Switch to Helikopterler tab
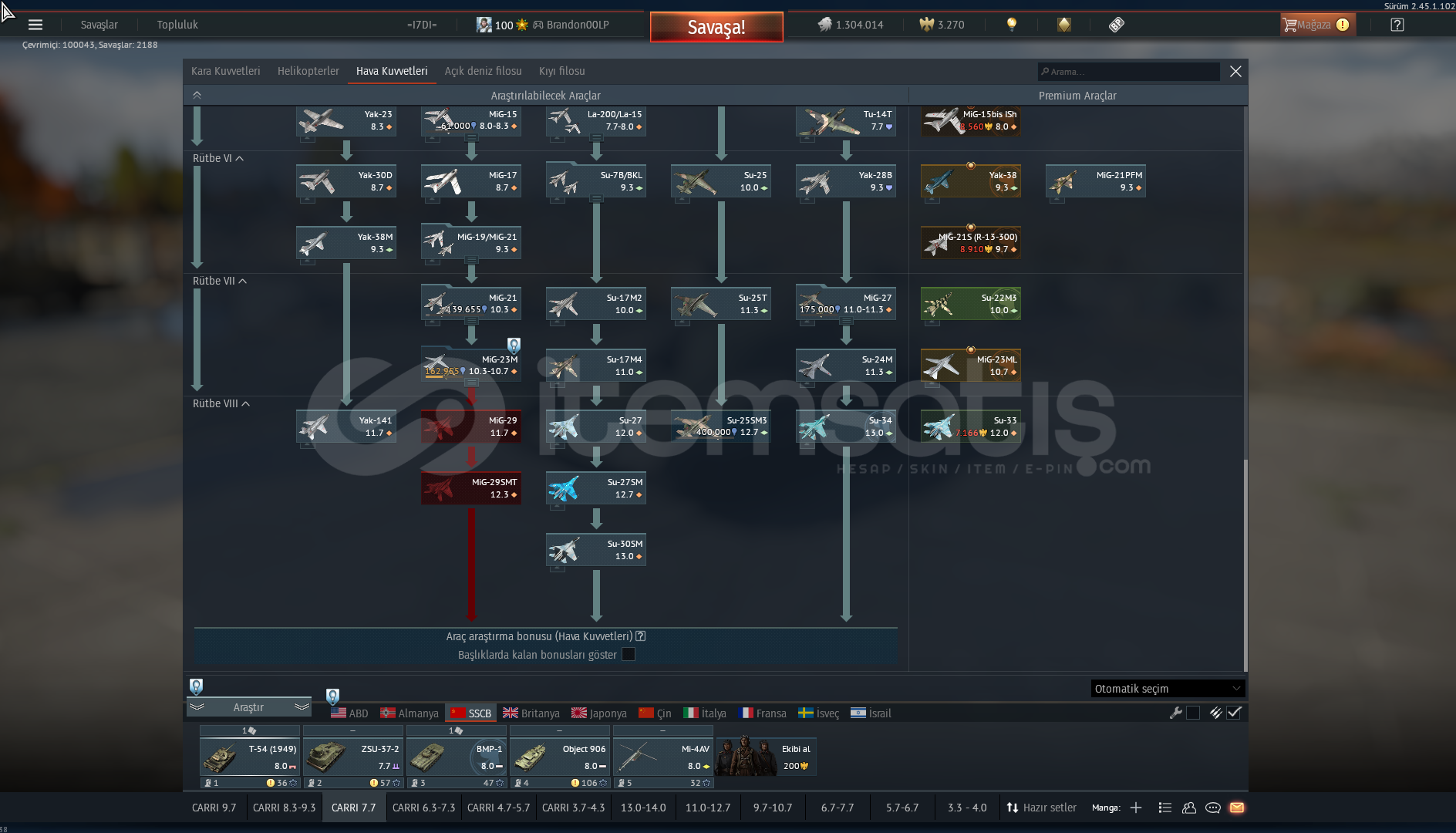Image resolution: width=1456 pixels, height=833 pixels. [x=308, y=71]
